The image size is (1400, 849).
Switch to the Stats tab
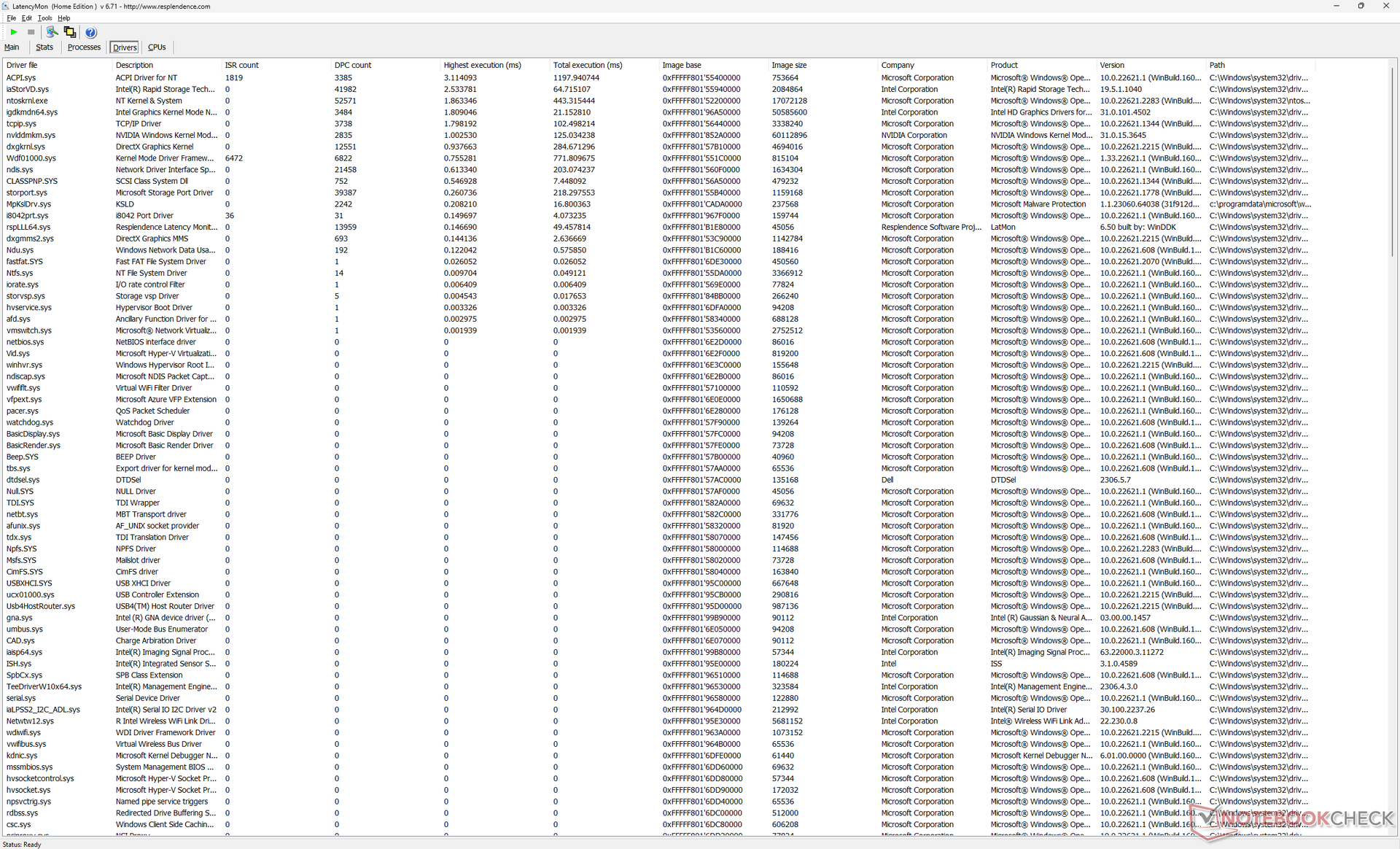44,47
